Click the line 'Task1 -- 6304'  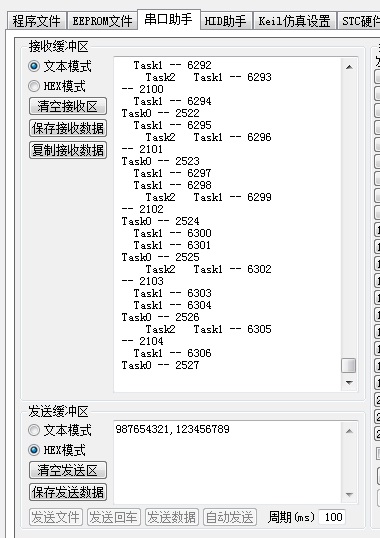pyautogui.click(x=172, y=305)
